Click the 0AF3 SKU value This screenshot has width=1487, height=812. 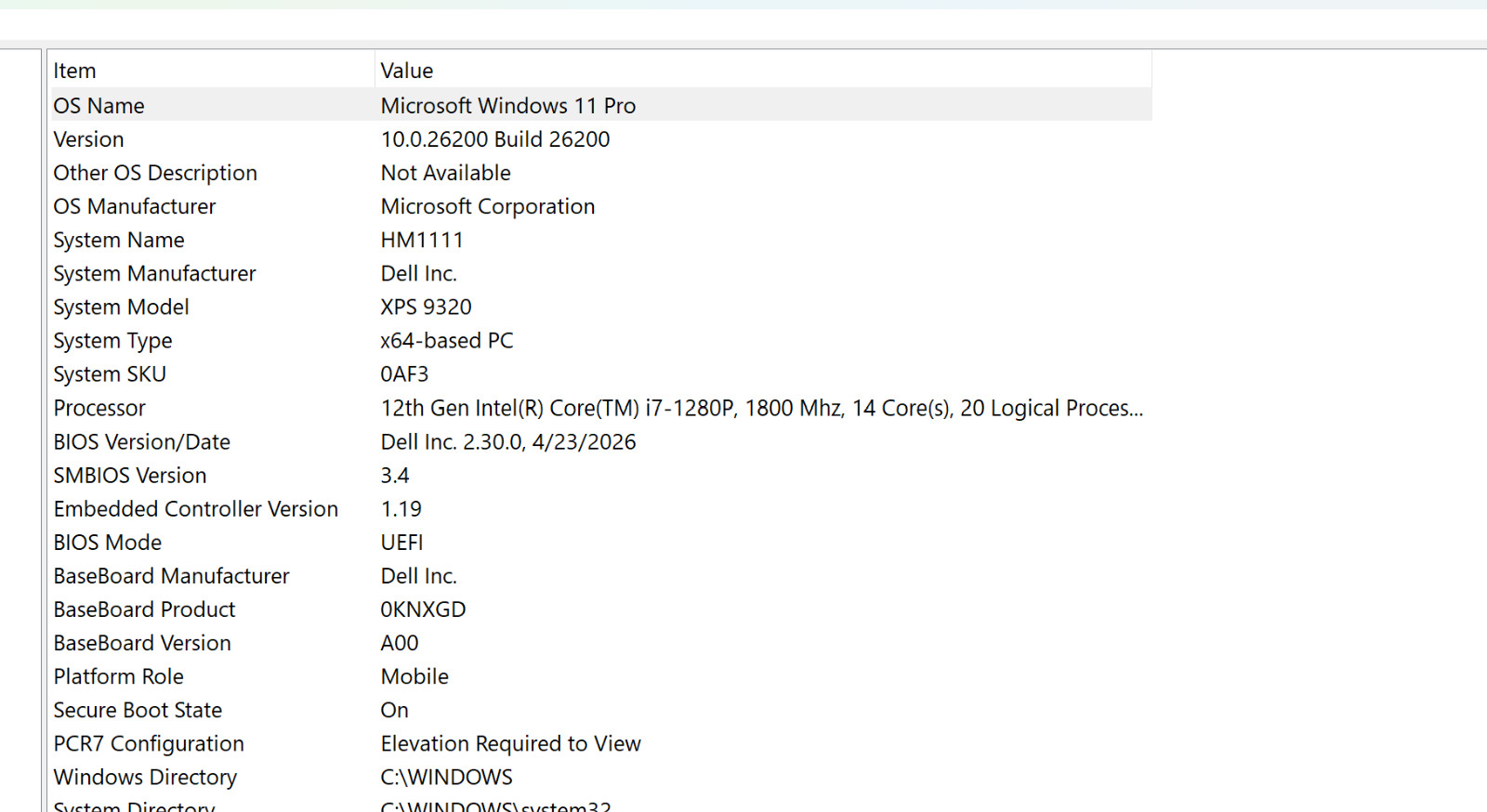pyautogui.click(x=404, y=373)
